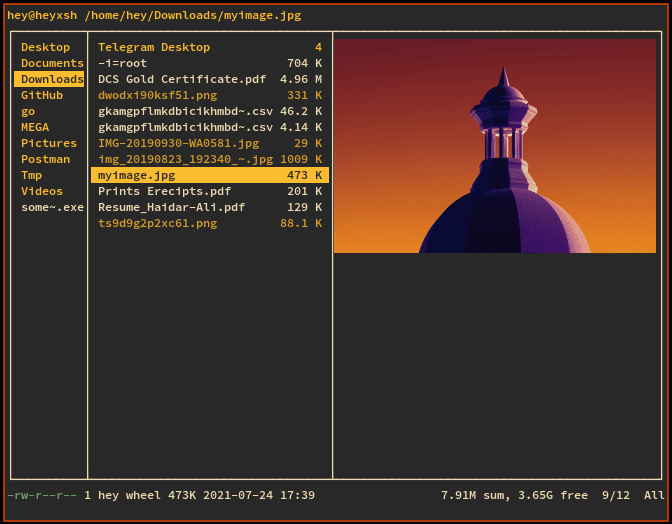Click the All scroll indicator

654,495
